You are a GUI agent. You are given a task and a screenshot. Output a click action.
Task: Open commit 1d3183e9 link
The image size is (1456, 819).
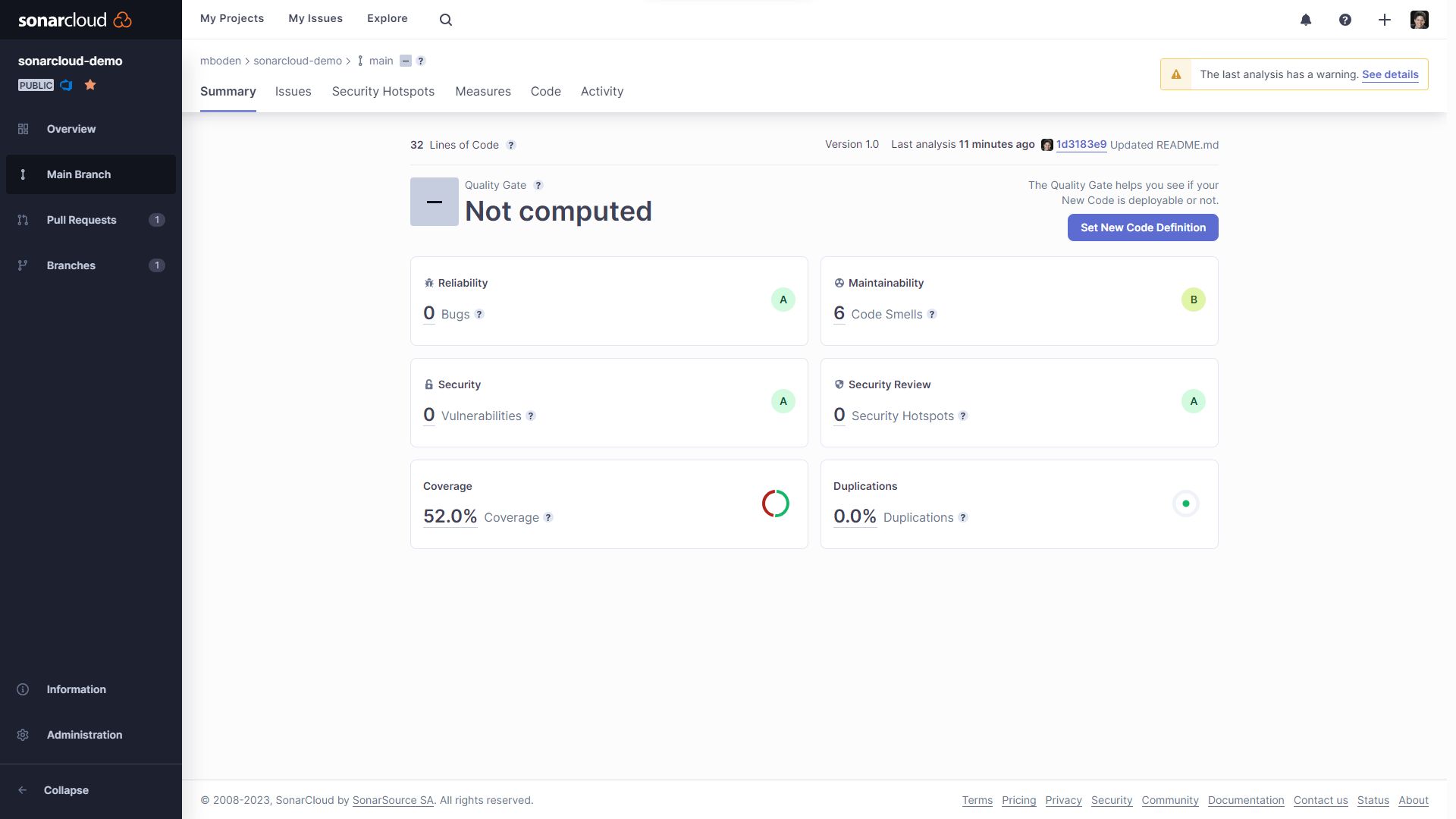coord(1081,145)
